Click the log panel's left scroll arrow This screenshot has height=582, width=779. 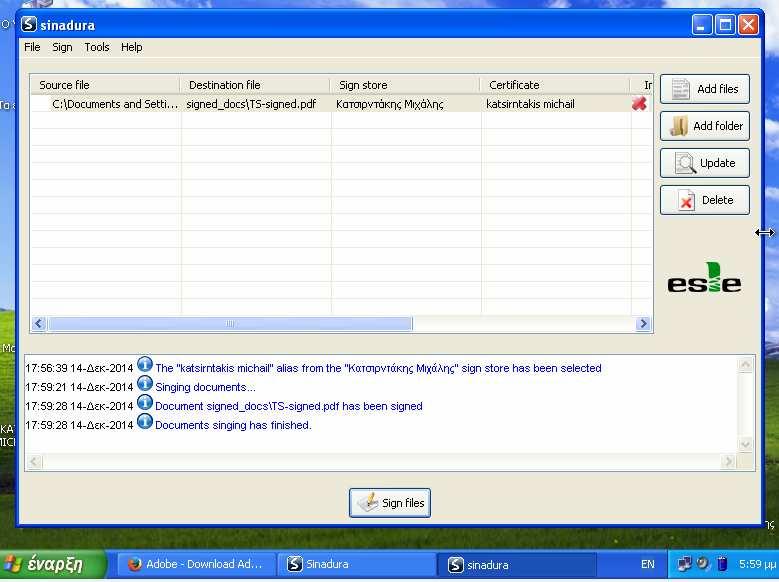point(34,462)
